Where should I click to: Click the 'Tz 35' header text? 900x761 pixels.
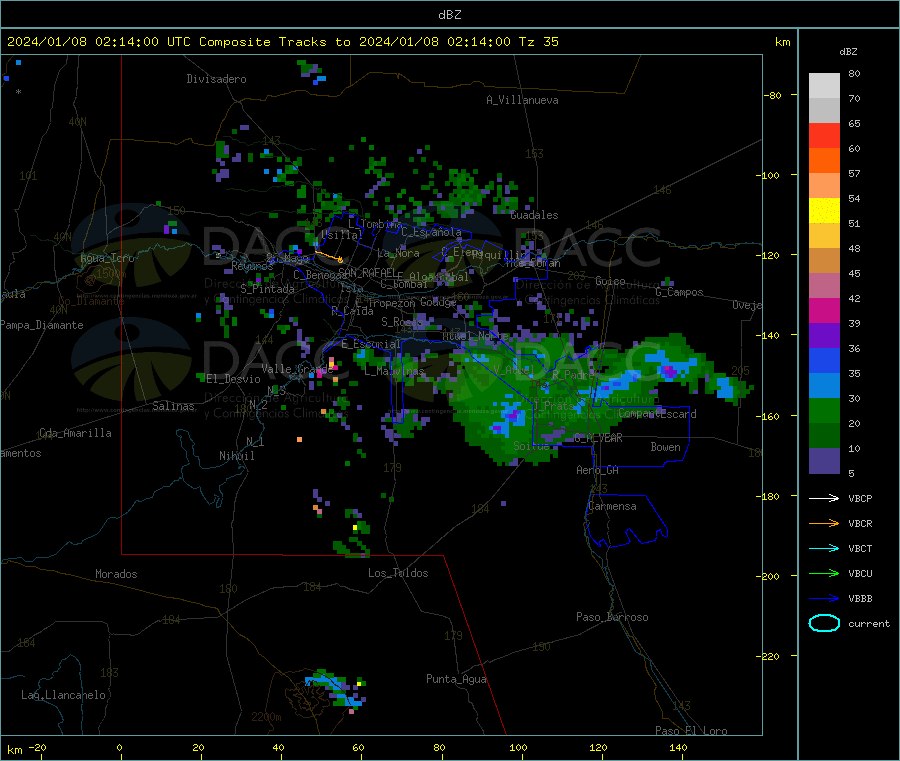click(x=538, y=42)
